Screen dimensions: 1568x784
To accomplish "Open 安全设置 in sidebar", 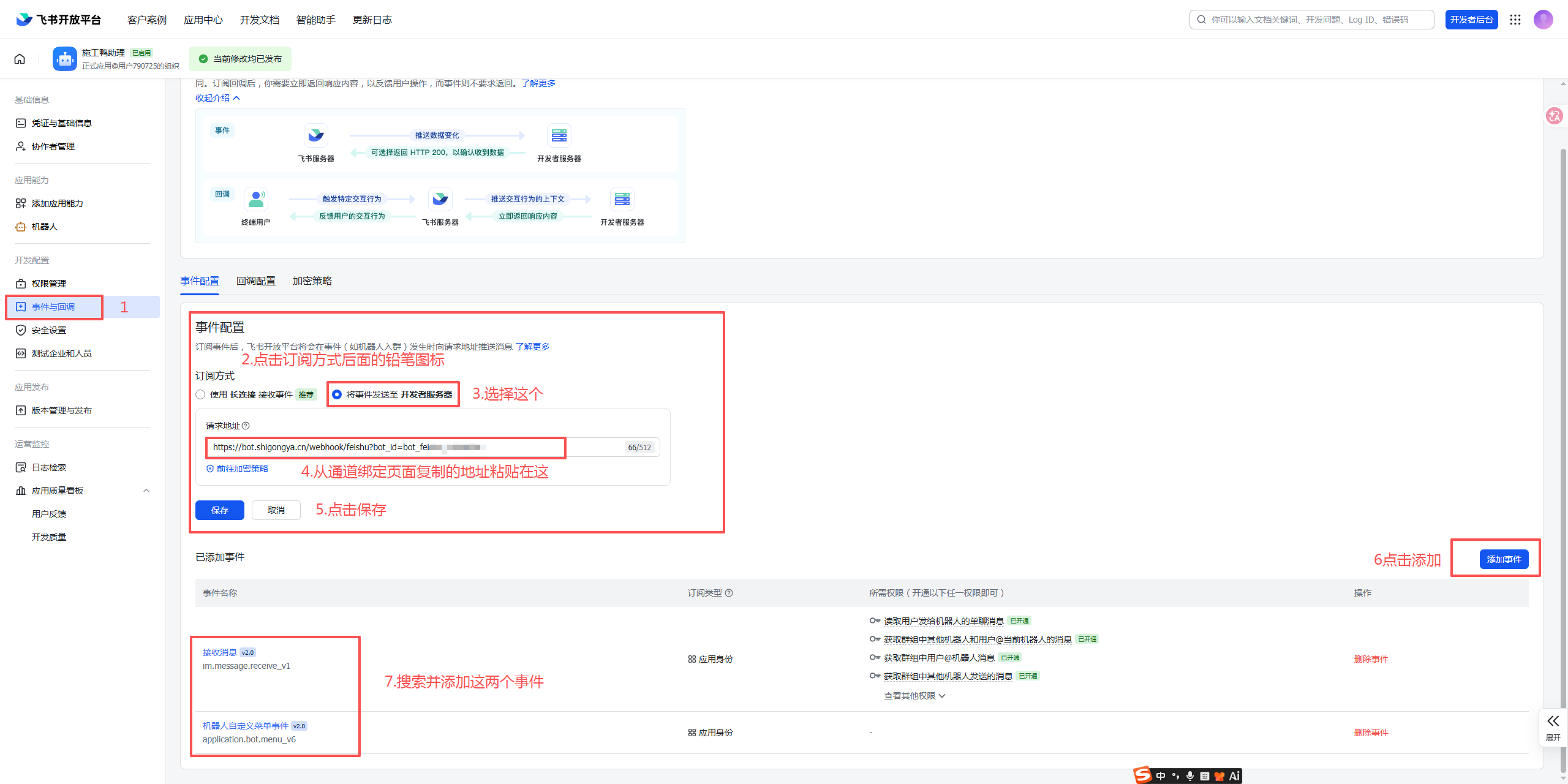I will pos(49,330).
